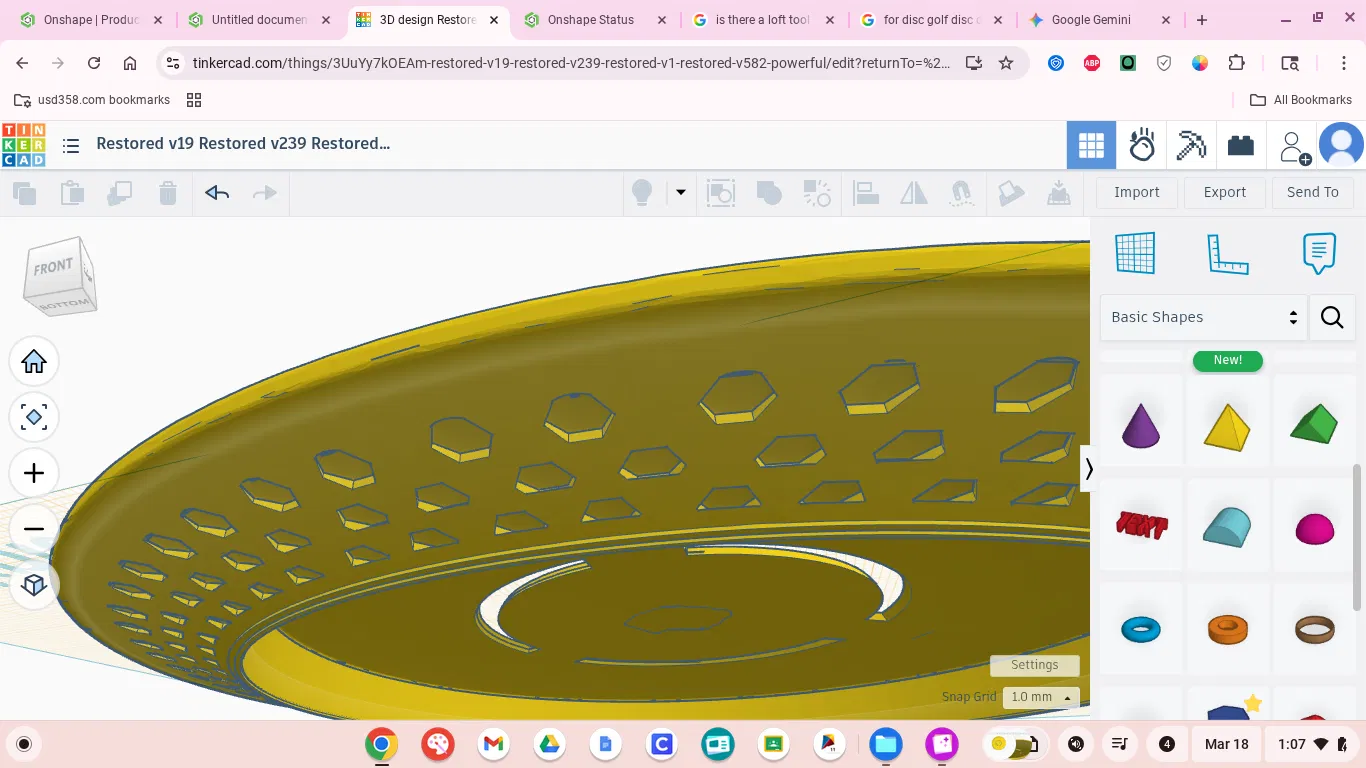Select the Ruler tool
The height and width of the screenshot is (768, 1366).
[1228, 253]
